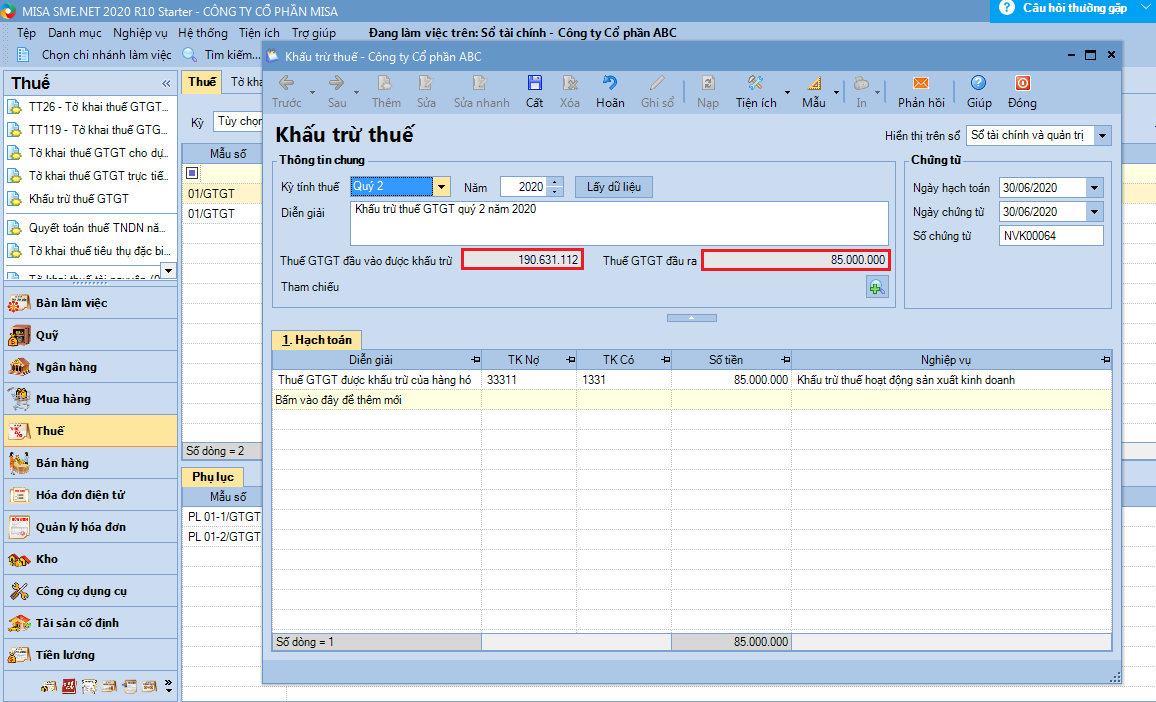Click the green add Tham chiếu icon
This screenshot has height=702, width=1156.
[x=877, y=287]
